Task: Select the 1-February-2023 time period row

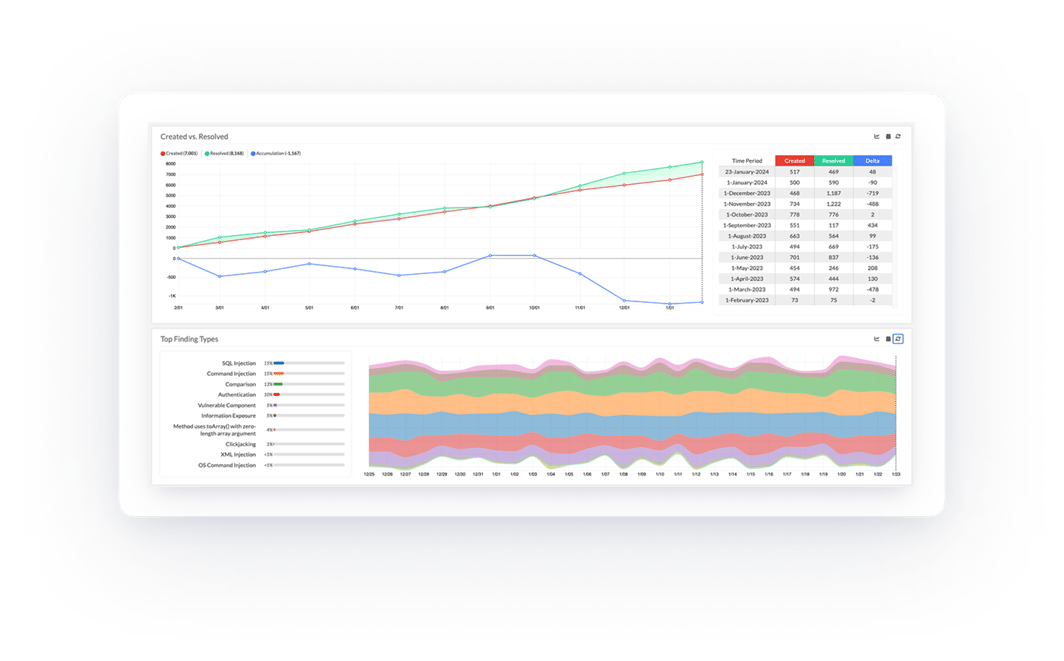Action: tap(805, 300)
